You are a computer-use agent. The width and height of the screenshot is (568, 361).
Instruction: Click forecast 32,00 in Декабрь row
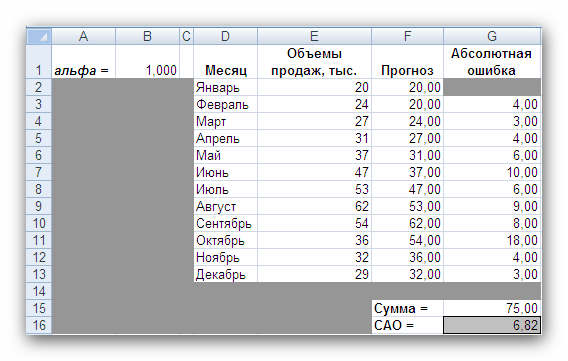(x=408, y=274)
